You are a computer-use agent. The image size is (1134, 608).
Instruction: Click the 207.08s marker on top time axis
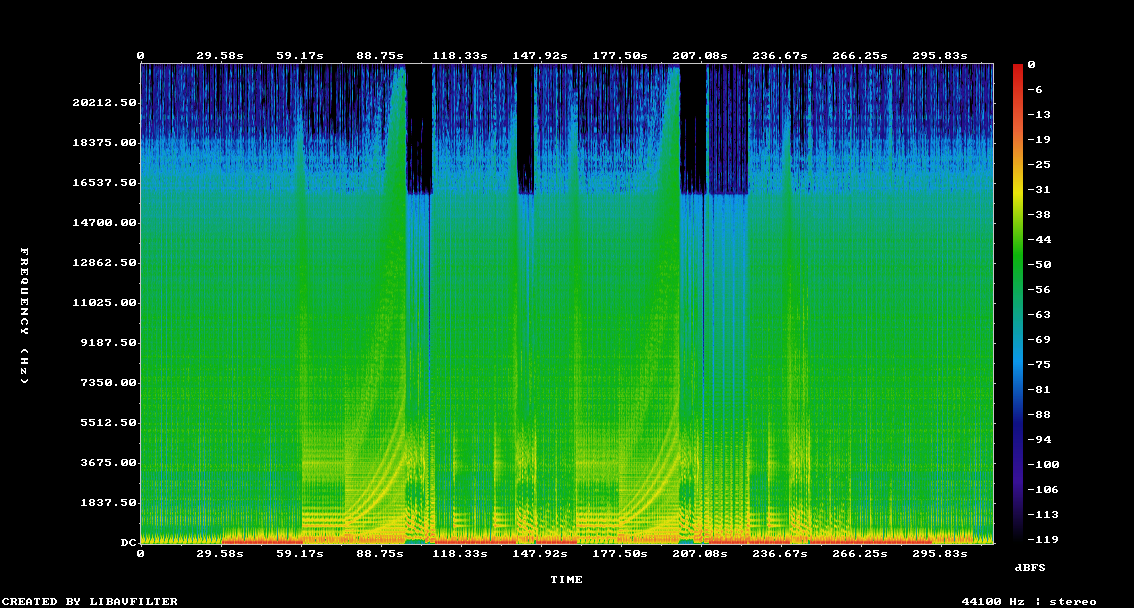click(701, 56)
